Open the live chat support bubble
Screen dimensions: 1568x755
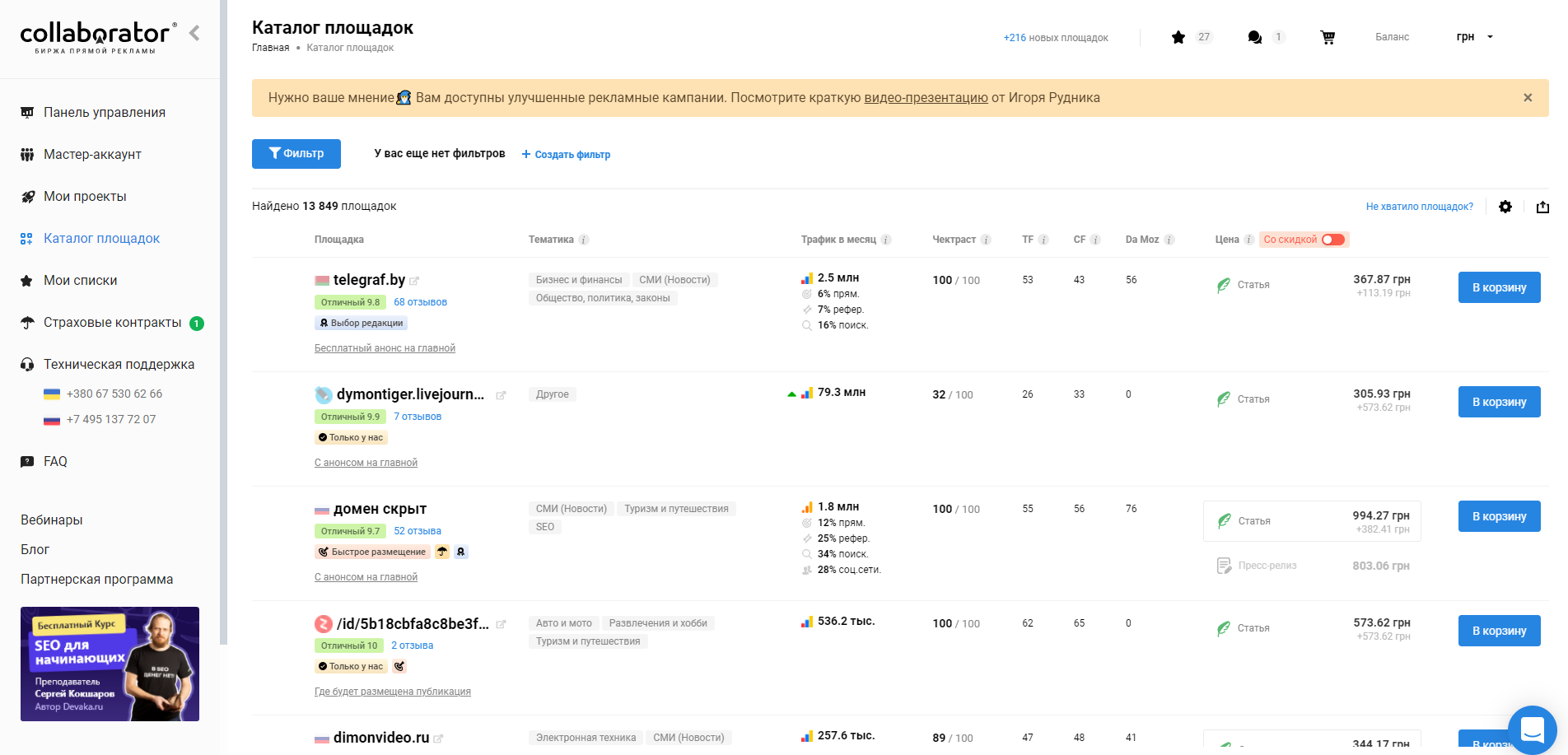pos(1532,729)
